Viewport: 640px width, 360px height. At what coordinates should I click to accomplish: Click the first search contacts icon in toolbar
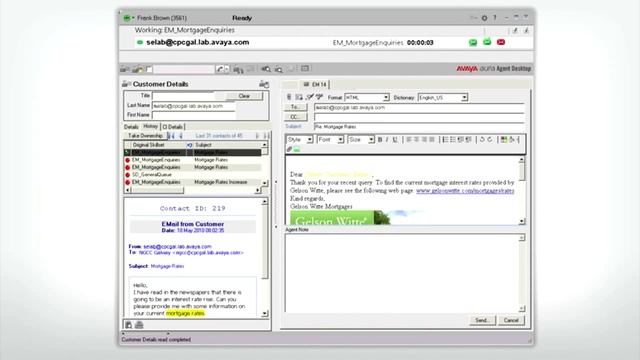266,69
